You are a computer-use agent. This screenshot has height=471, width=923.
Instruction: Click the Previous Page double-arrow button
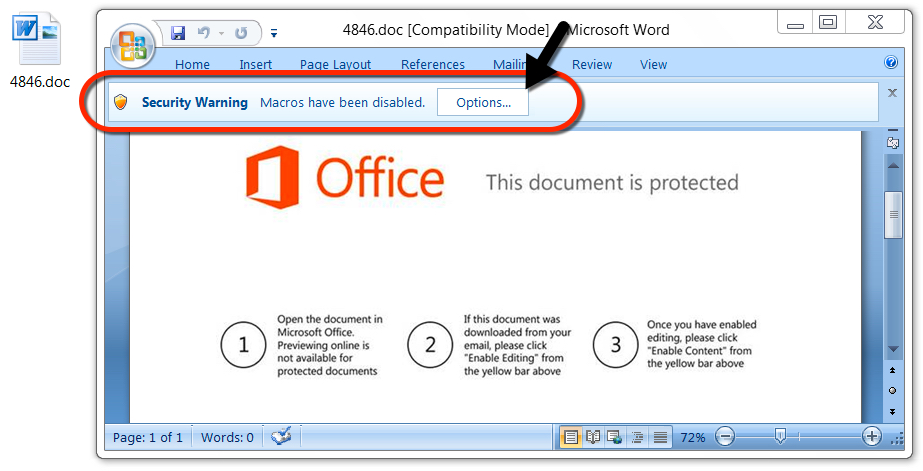click(x=893, y=370)
